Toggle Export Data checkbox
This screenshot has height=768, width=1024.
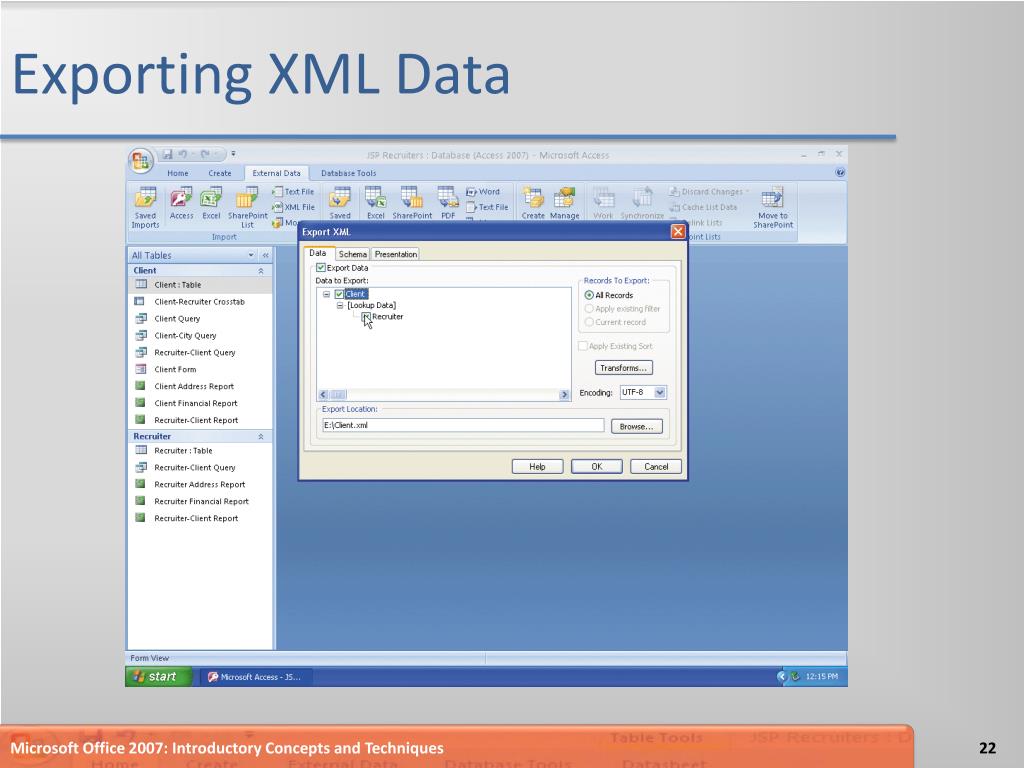tap(321, 267)
